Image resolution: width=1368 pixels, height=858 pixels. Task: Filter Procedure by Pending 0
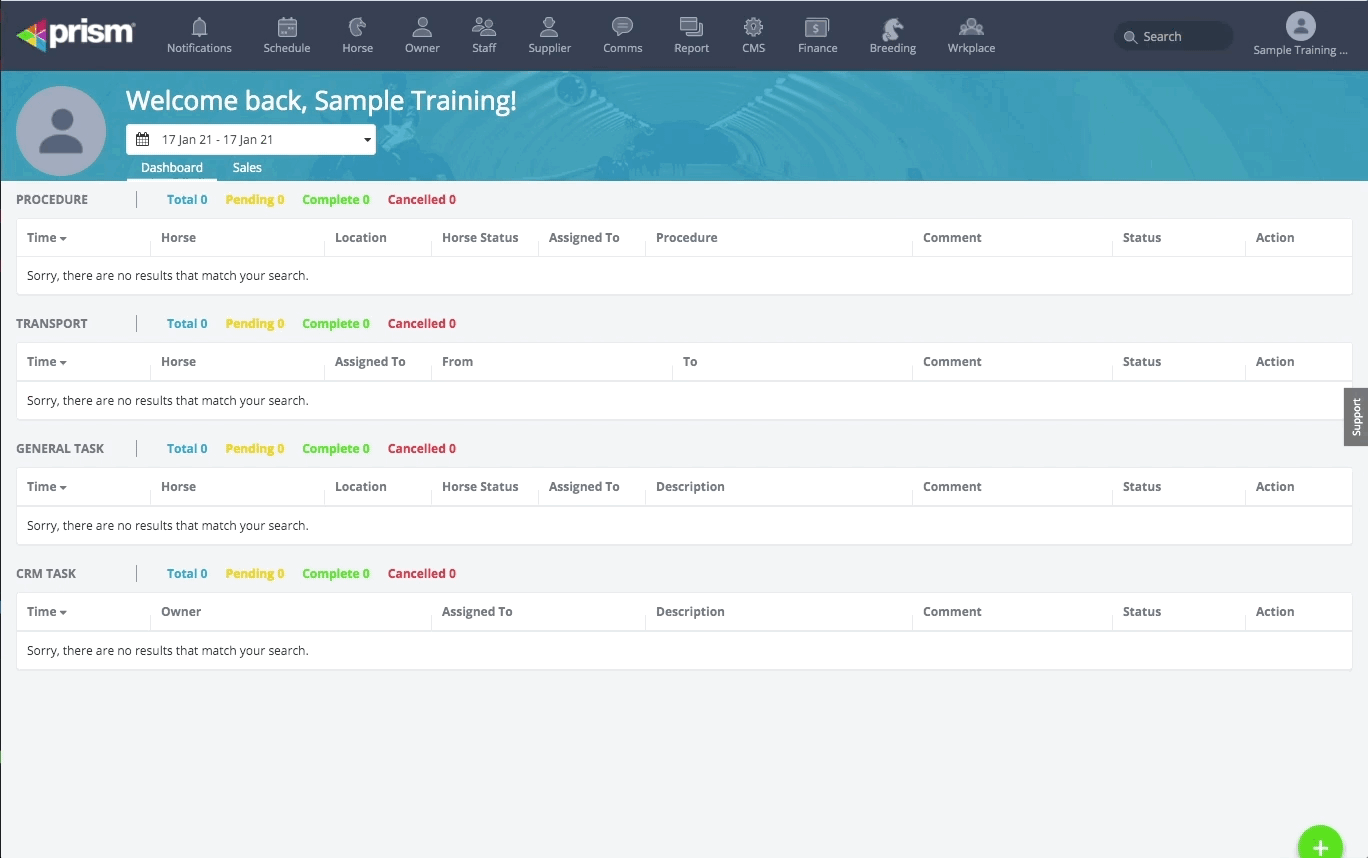pos(255,200)
